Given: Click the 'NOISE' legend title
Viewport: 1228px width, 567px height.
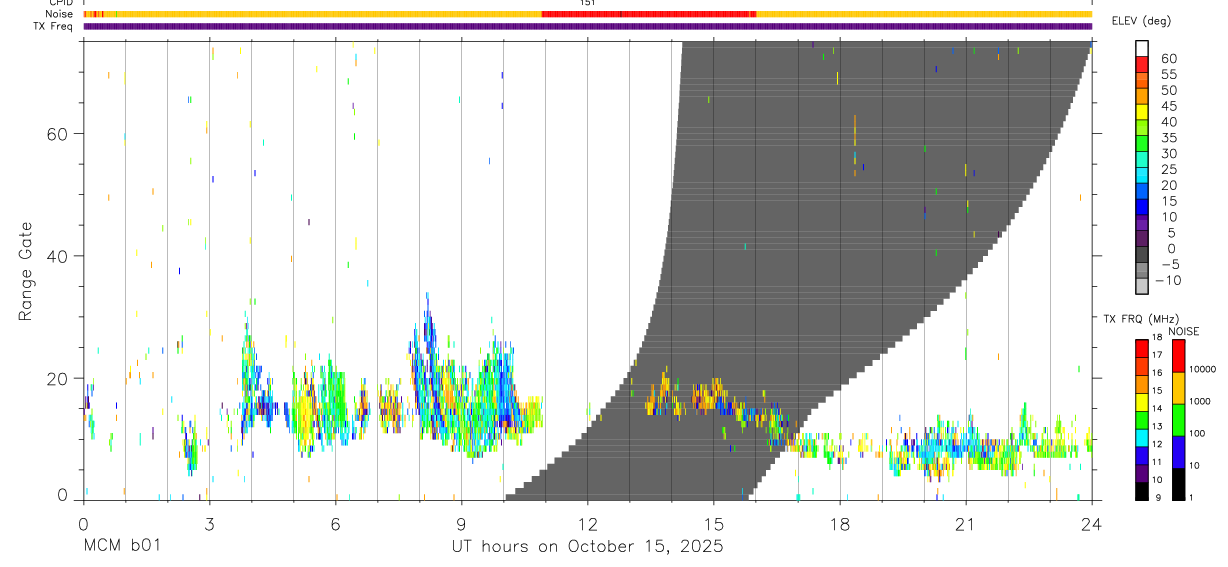Looking at the screenshot, I should (x=1183, y=330).
